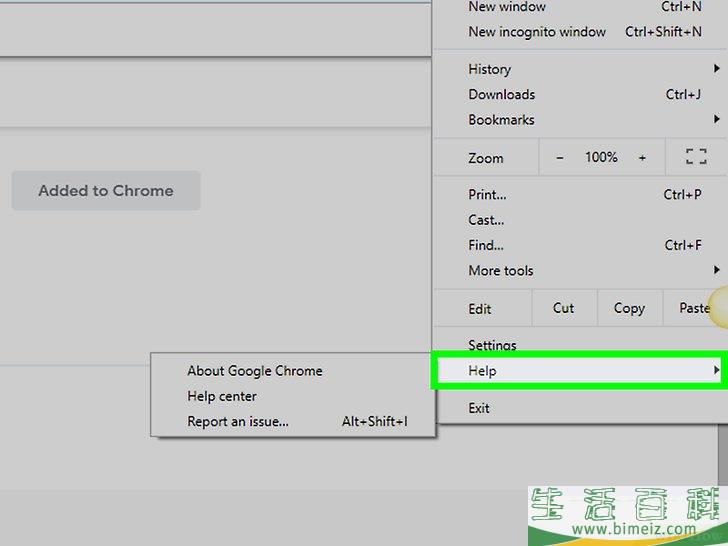Select Exit to quit Chrome
This screenshot has height=546, width=728.
(x=479, y=408)
